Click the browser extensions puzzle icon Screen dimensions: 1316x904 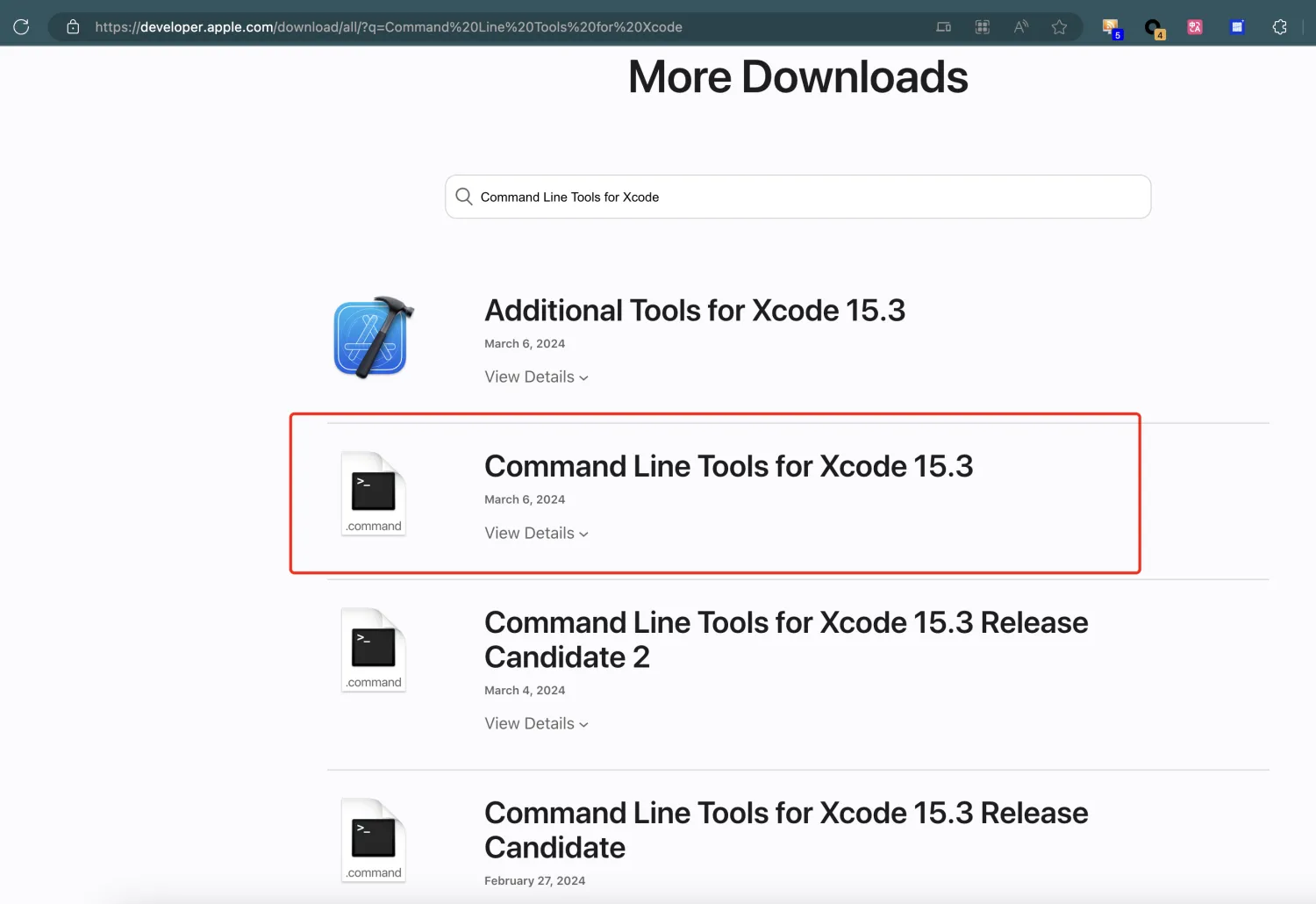coord(1279,26)
